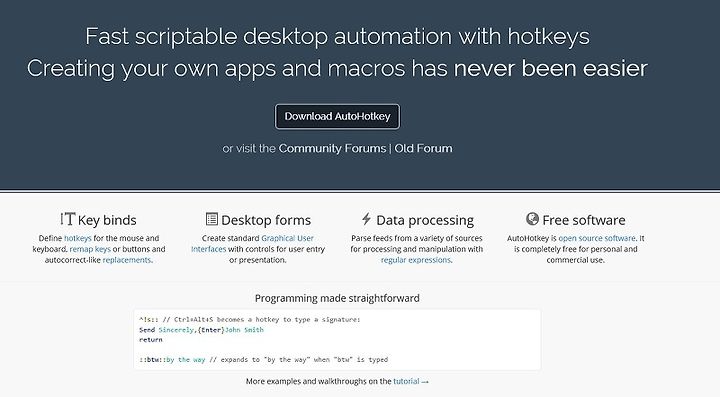The width and height of the screenshot is (720, 397).
Task: Click the Data processing lightning bolt icon
Action: (366, 219)
